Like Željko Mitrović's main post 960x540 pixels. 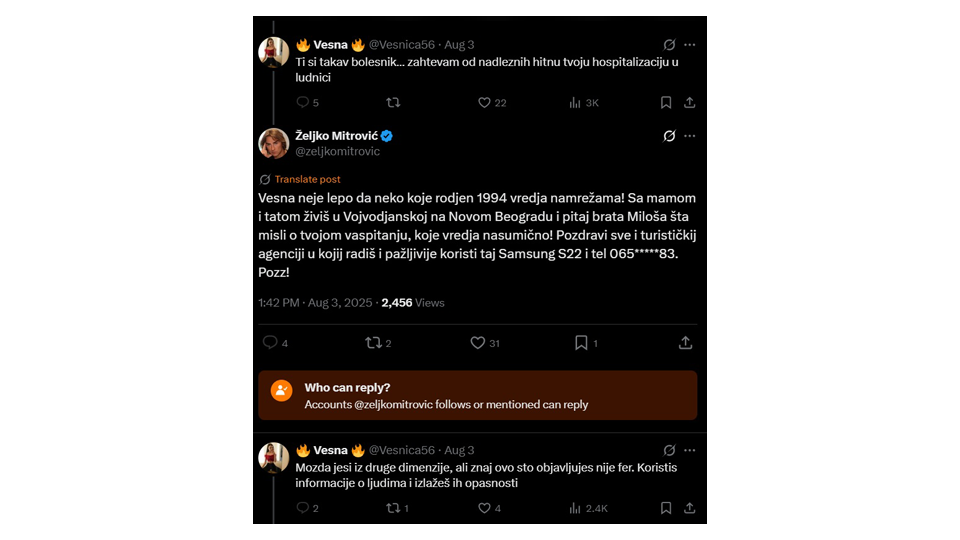(x=478, y=342)
